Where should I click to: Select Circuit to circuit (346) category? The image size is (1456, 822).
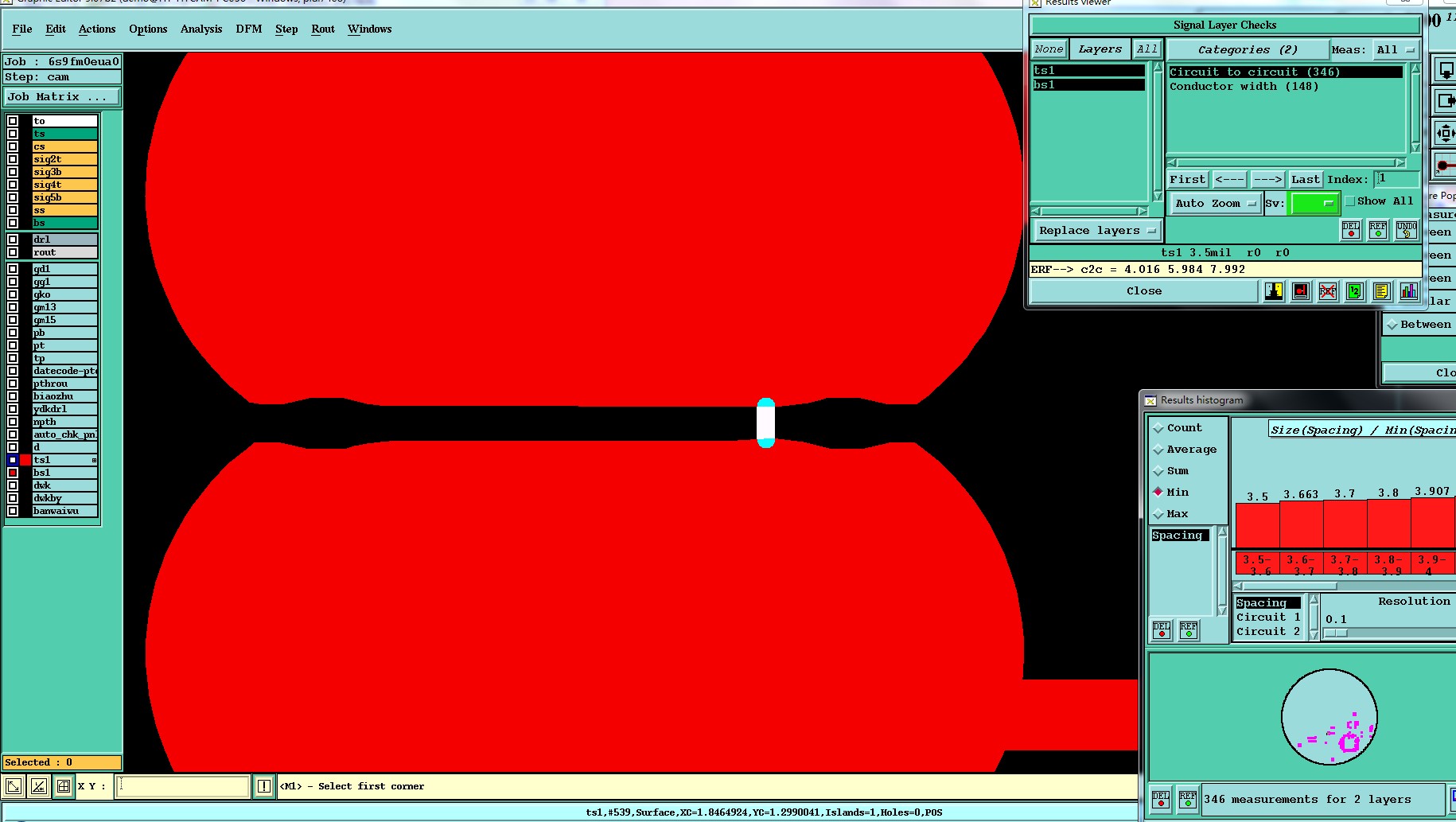(1285, 72)
